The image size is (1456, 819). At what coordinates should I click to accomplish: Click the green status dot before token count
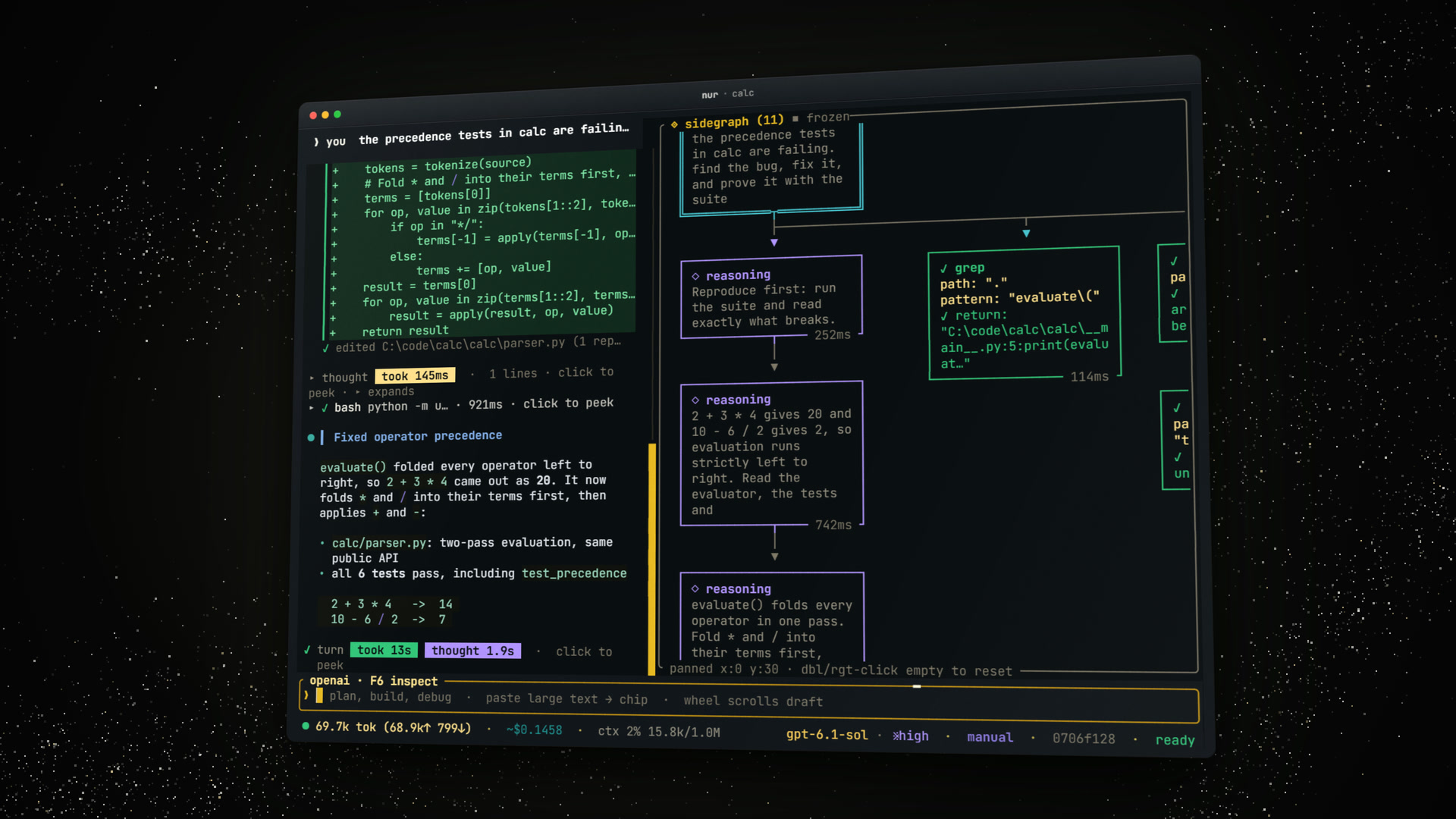point(306,726)
